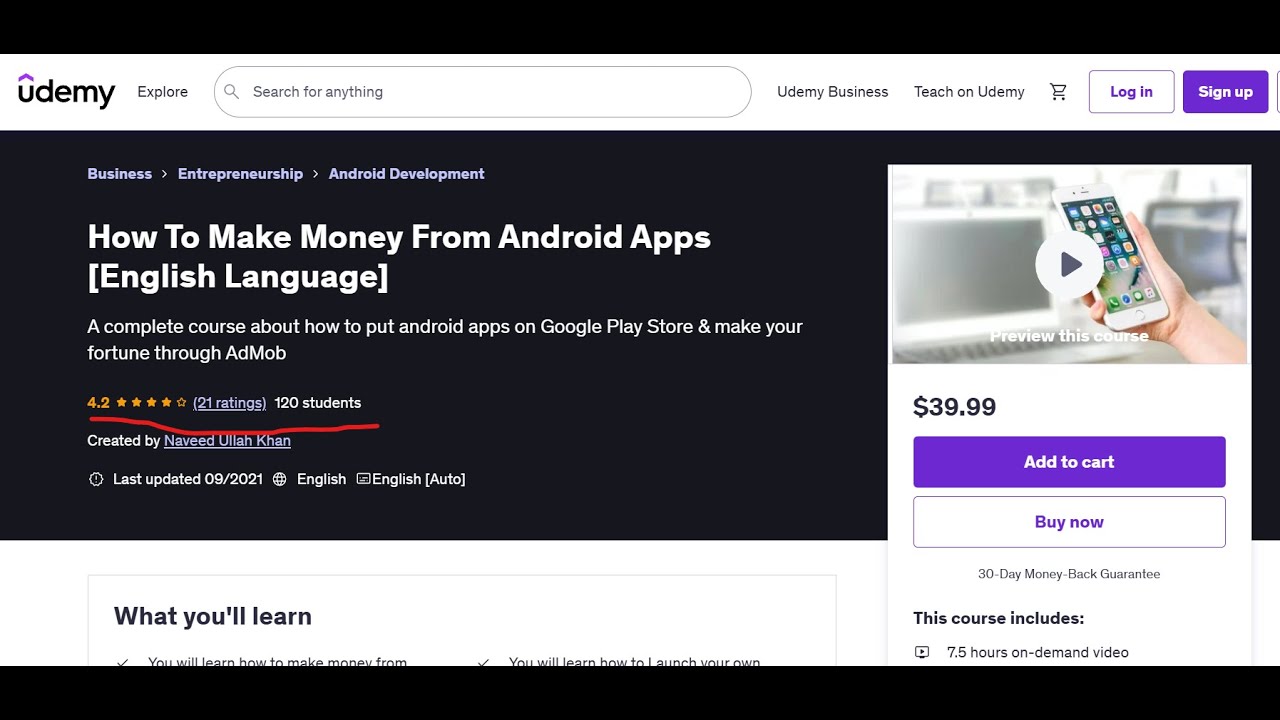Image resolution: width=1280 pixels, height=720 pixels.
Task: Click the on-demand video icon
Action: (x=922, y=652)
